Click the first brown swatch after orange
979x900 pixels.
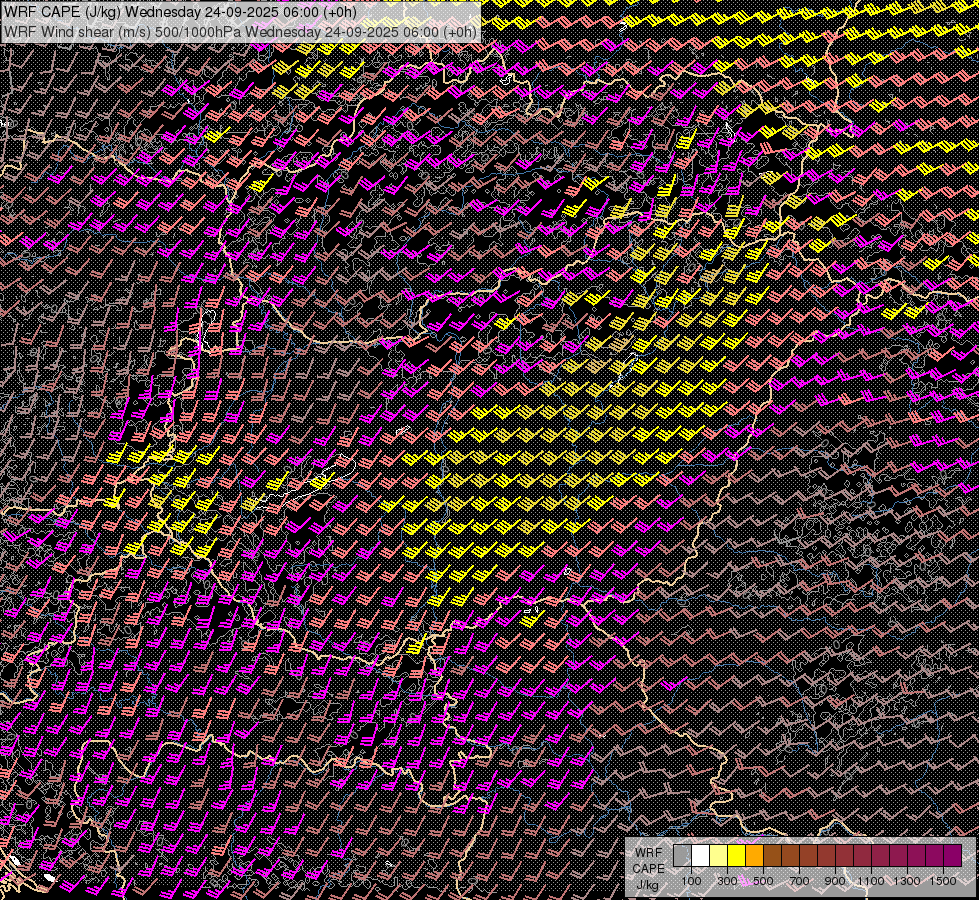point(772,856)
